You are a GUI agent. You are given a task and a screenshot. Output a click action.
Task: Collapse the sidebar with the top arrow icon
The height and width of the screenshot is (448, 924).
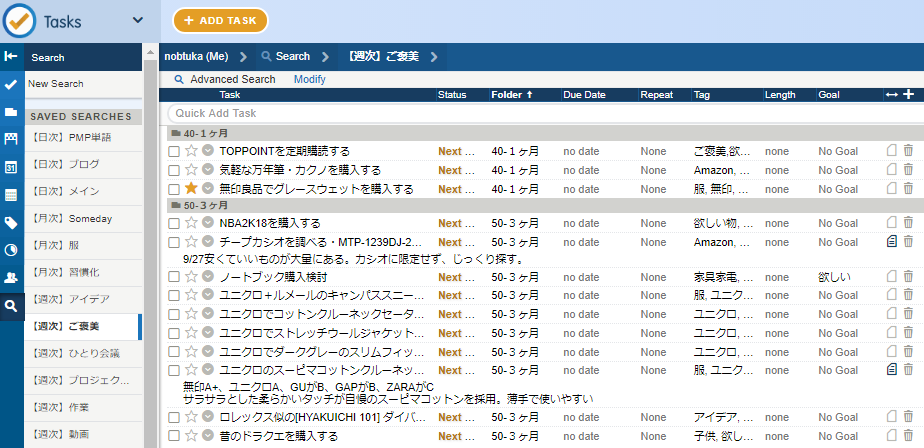pos(11,57)
